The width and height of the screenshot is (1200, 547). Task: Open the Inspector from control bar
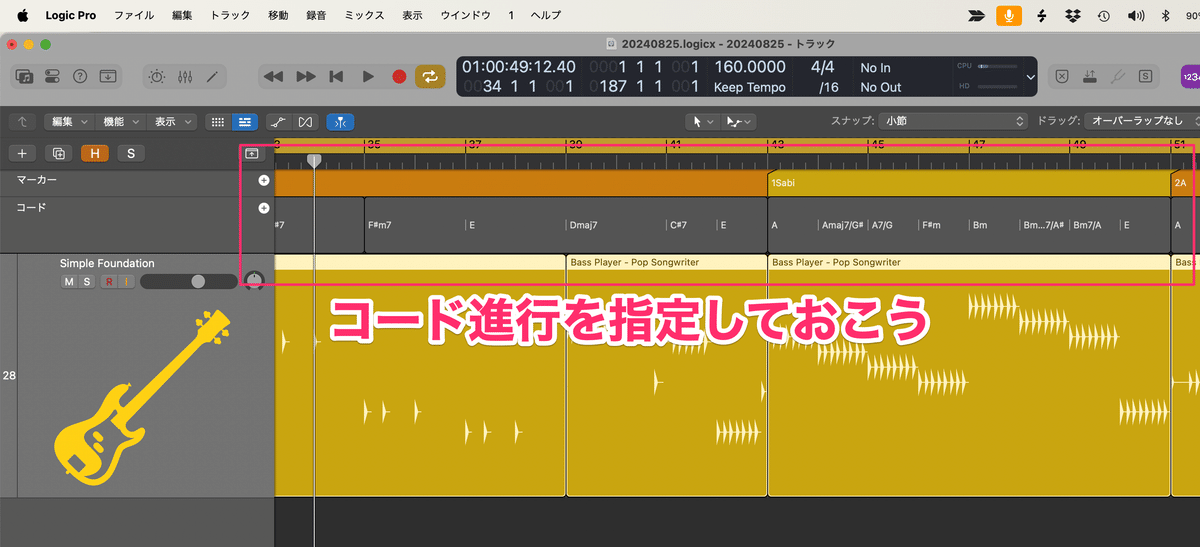(52, 76)
